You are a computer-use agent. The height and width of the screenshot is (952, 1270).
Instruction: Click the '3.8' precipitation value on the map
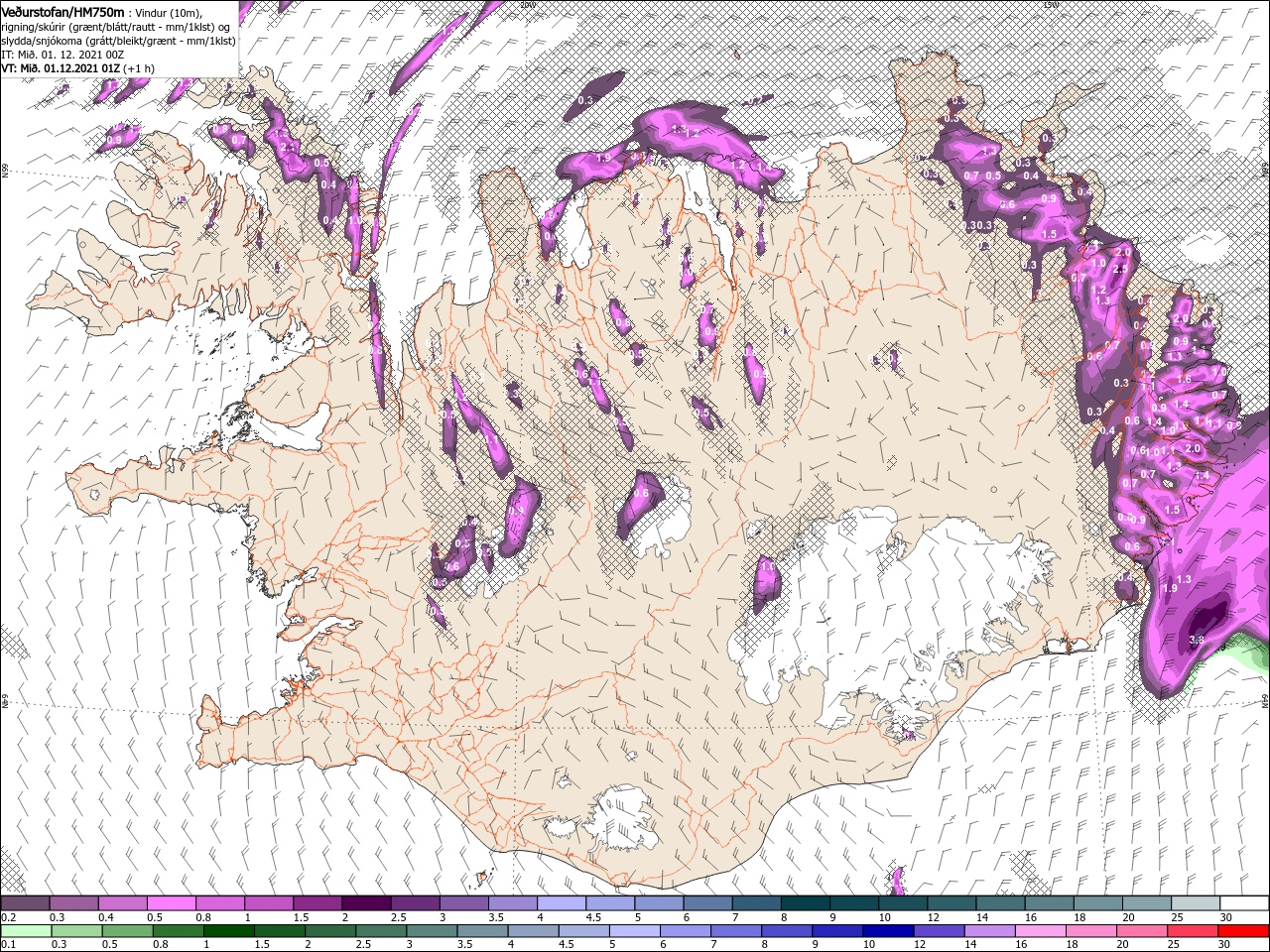pyautogui.click(x=1196, y=640)
